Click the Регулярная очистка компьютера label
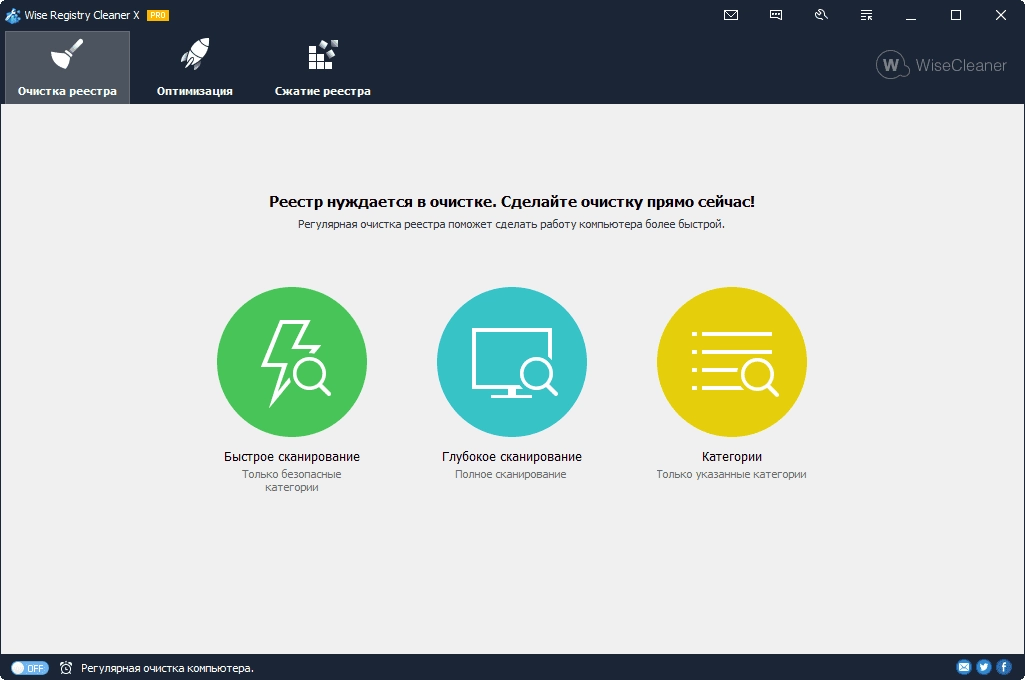 pos(167,668)
